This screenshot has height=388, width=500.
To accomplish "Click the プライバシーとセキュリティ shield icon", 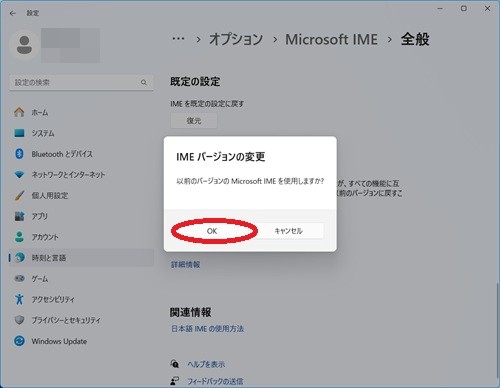I will click(19, 320).
